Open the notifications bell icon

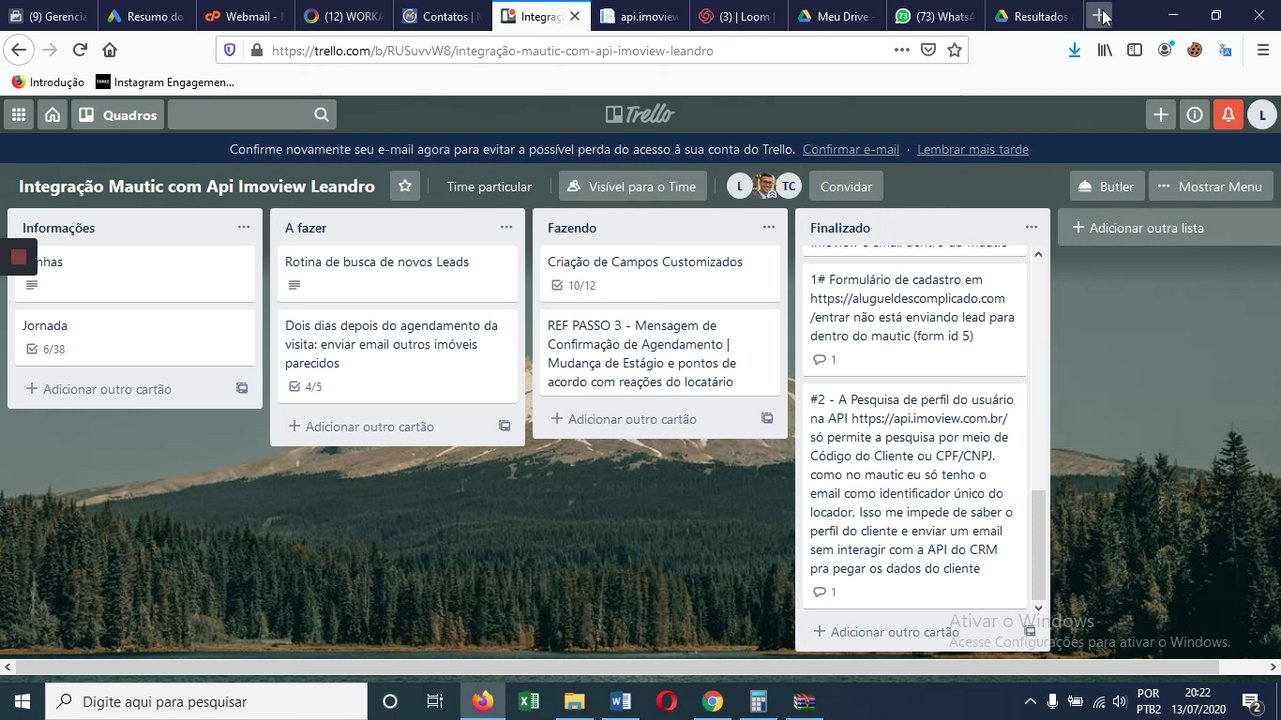click(1228, 115)
